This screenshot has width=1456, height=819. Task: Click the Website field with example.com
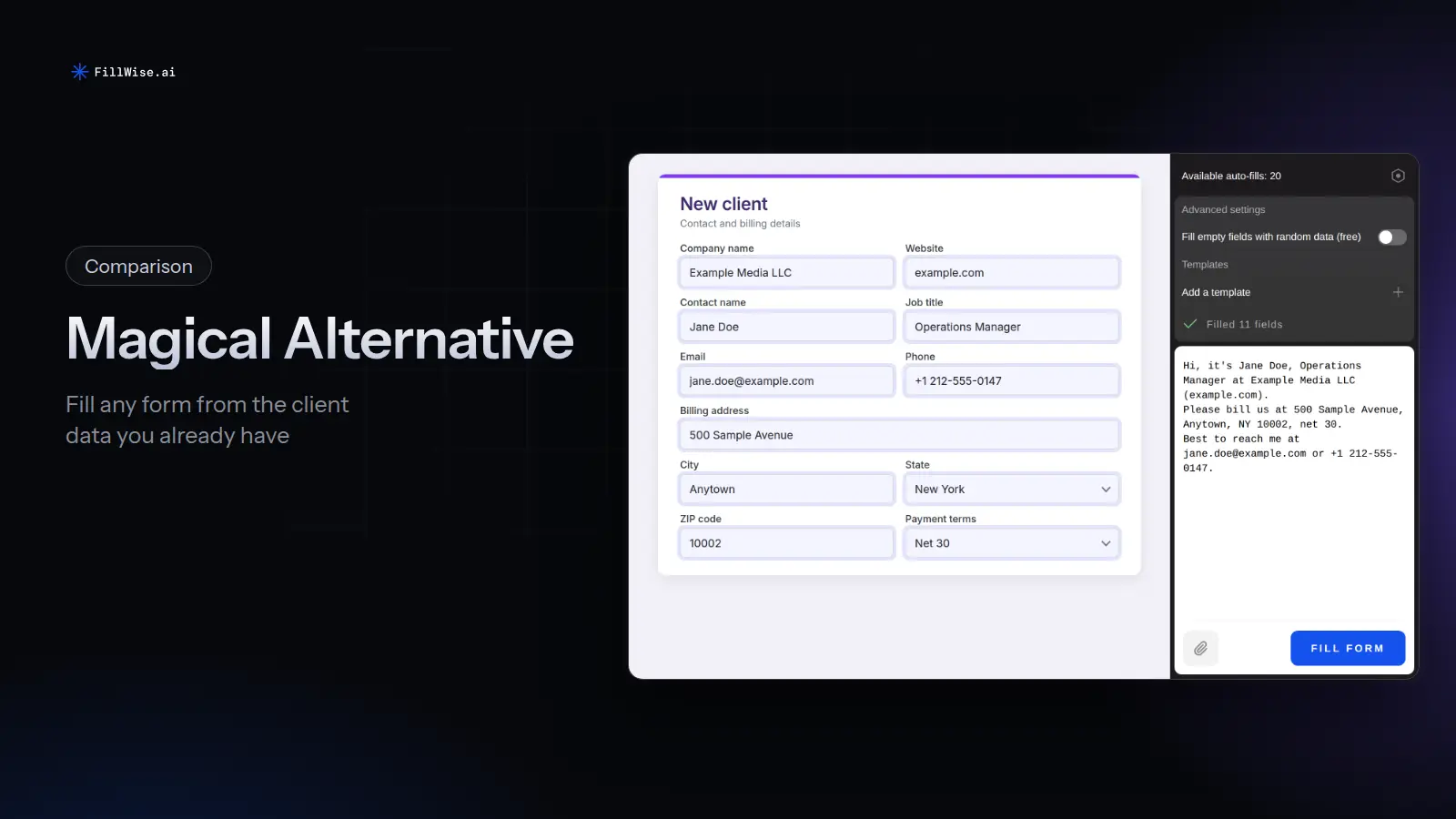(1011, 272)
